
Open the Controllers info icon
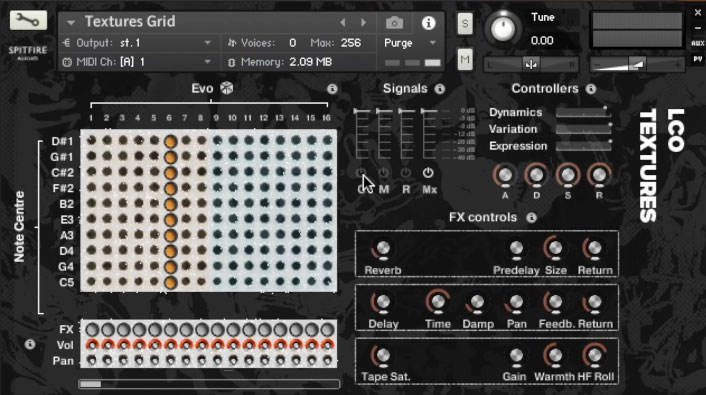pos(591,89)
